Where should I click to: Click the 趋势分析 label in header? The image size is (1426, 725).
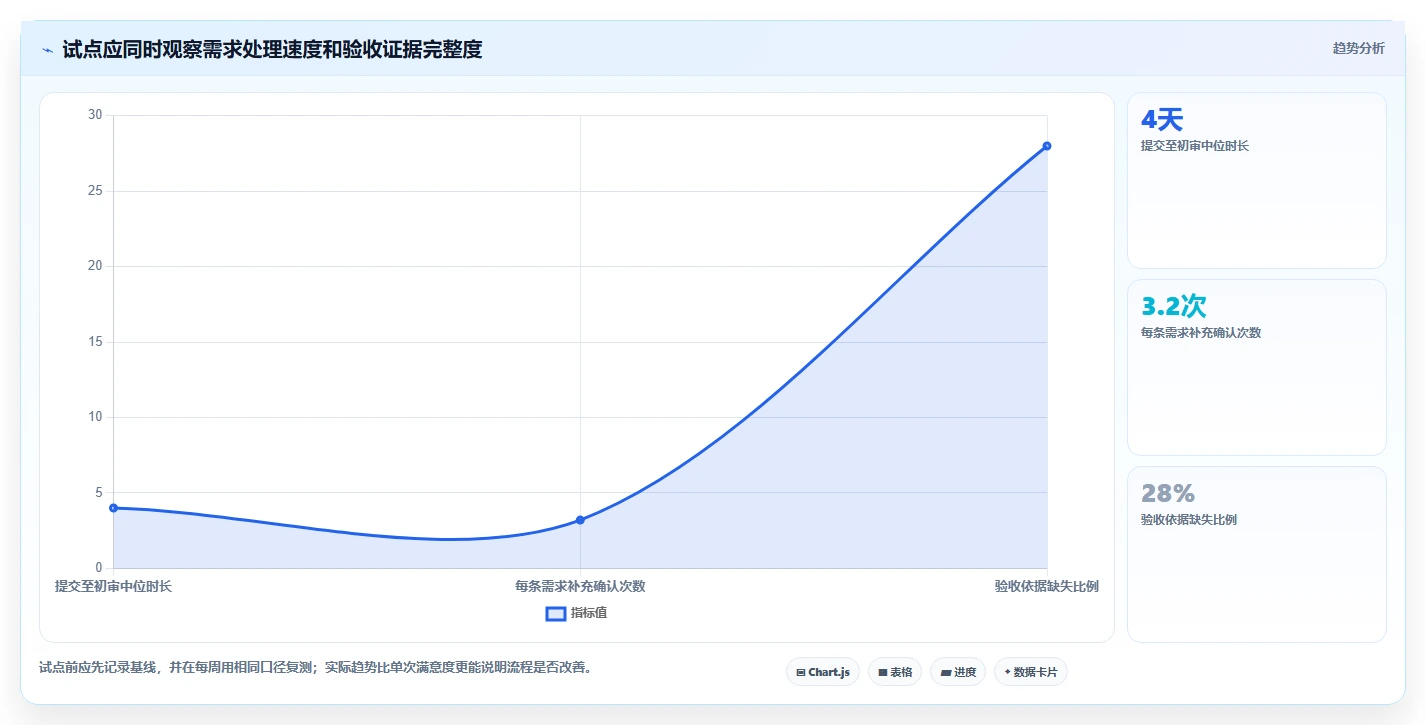(1358, 49)
